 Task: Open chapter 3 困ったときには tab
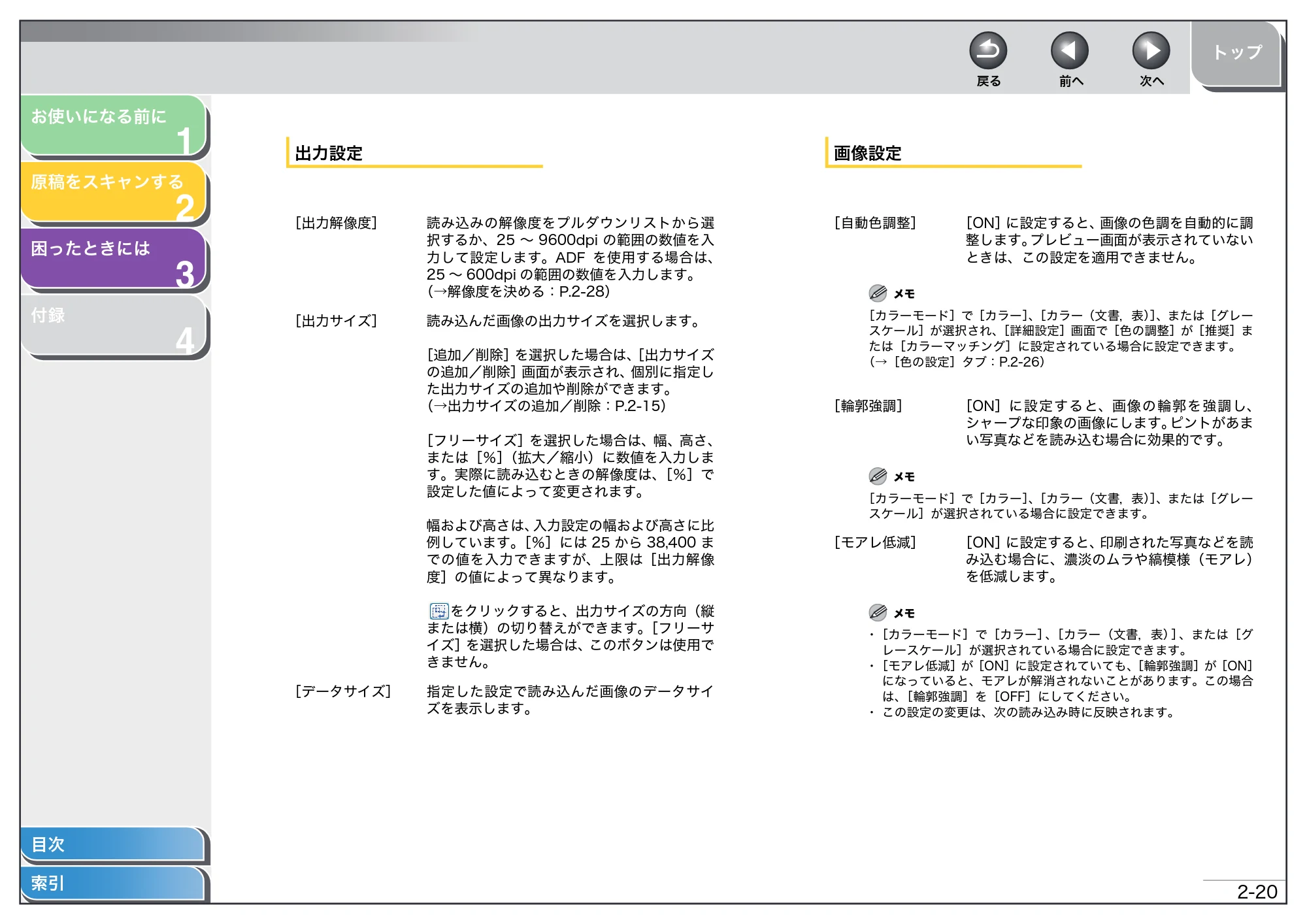tap(114, 259)
